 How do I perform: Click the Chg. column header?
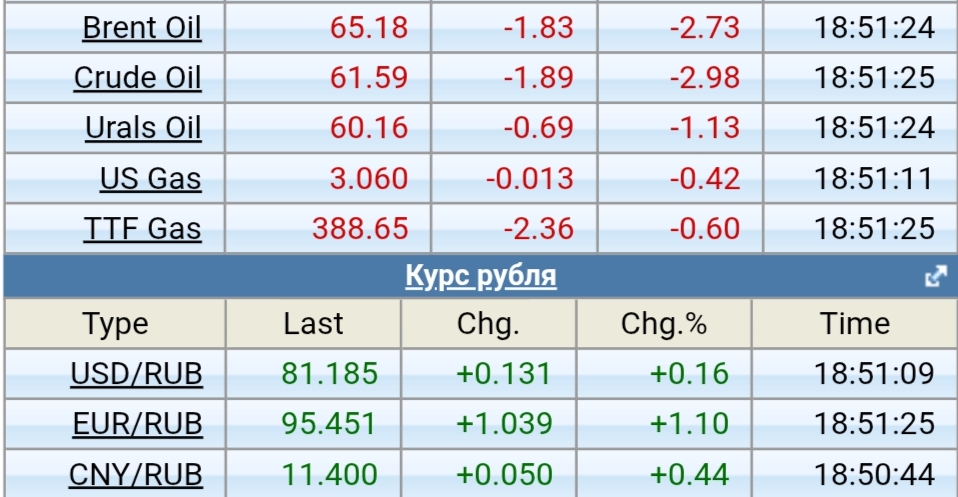[x=488, y=323]
